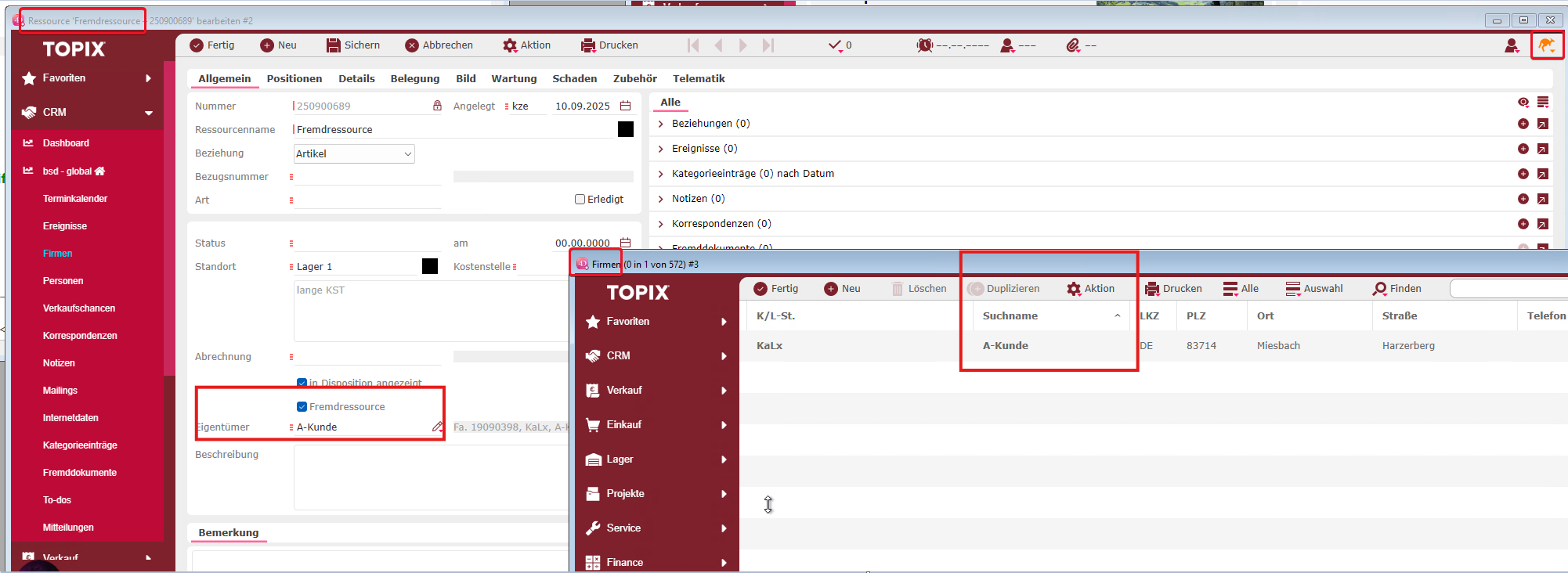
Task: Save with the Sichern disk icon
Action: tap(334, 45)
